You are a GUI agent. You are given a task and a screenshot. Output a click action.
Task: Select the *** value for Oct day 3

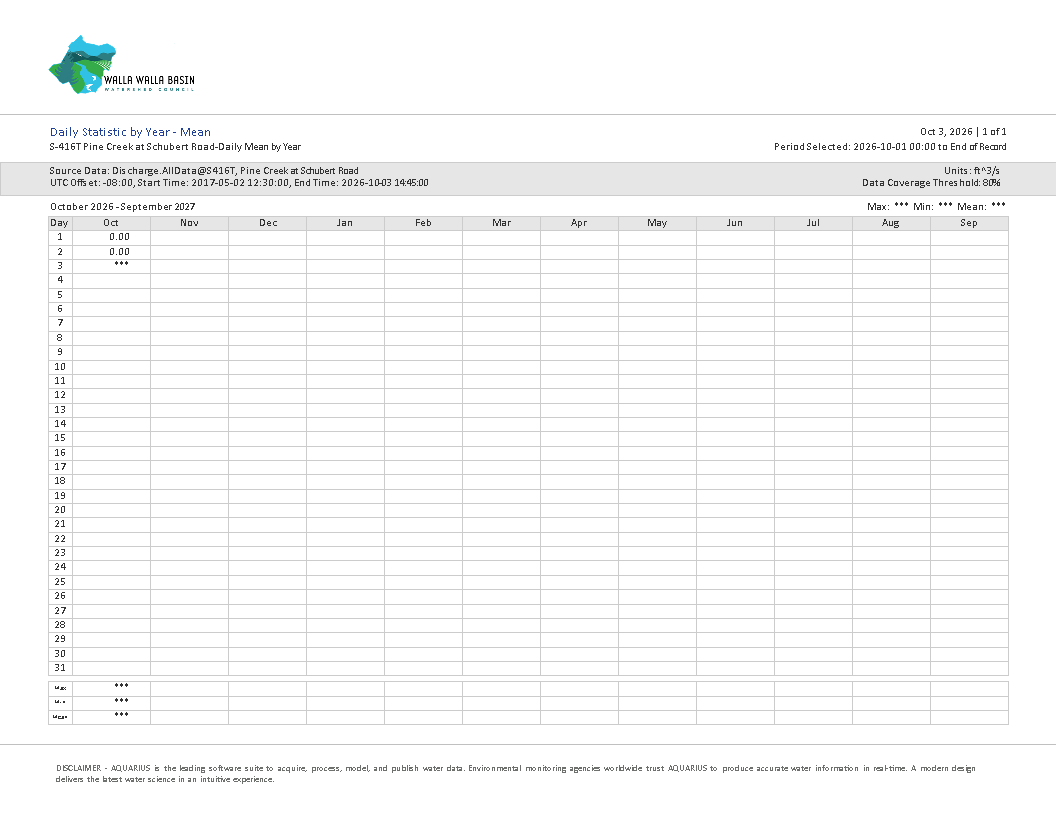click(x=121, y=264)
